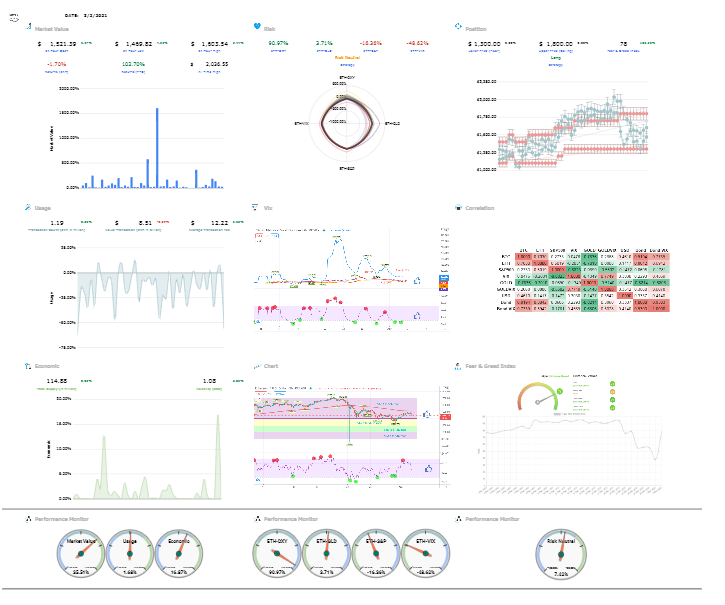The height and width of the screenshot is (605, 725).
Task: Click the Fear & Greed Index heading
Action: [x=490, y=366]
